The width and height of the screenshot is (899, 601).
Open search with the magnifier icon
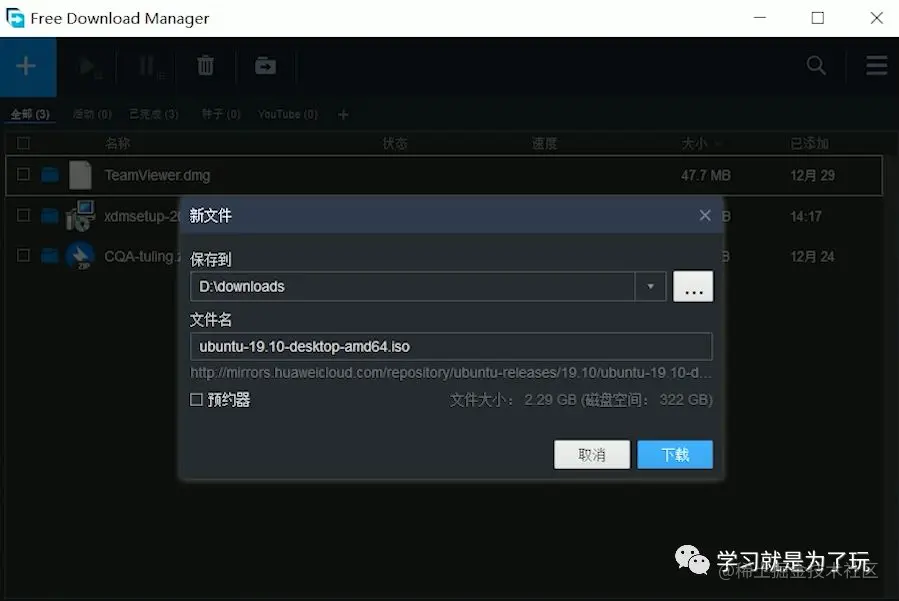[816, 65]
